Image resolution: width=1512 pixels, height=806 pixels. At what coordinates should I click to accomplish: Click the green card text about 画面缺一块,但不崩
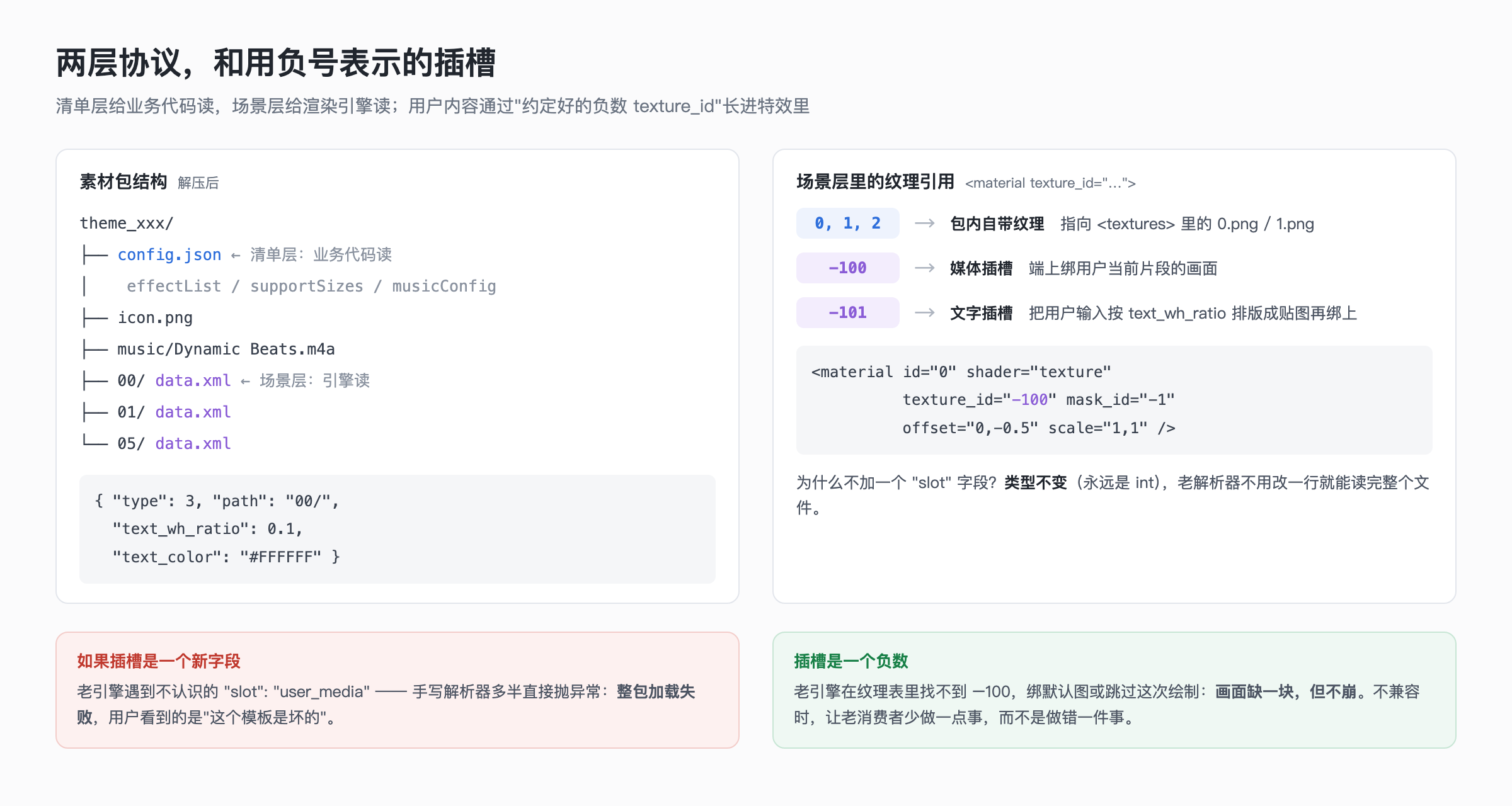pos(1106,704)
